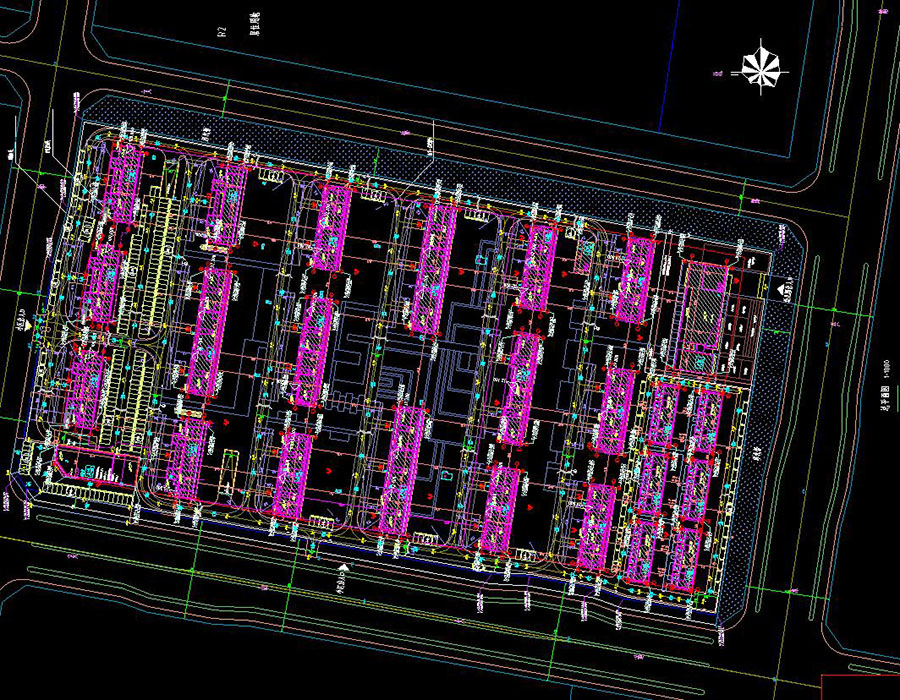Click the north arrow compass symbol
900x700 pixels.
click(762, 68)
